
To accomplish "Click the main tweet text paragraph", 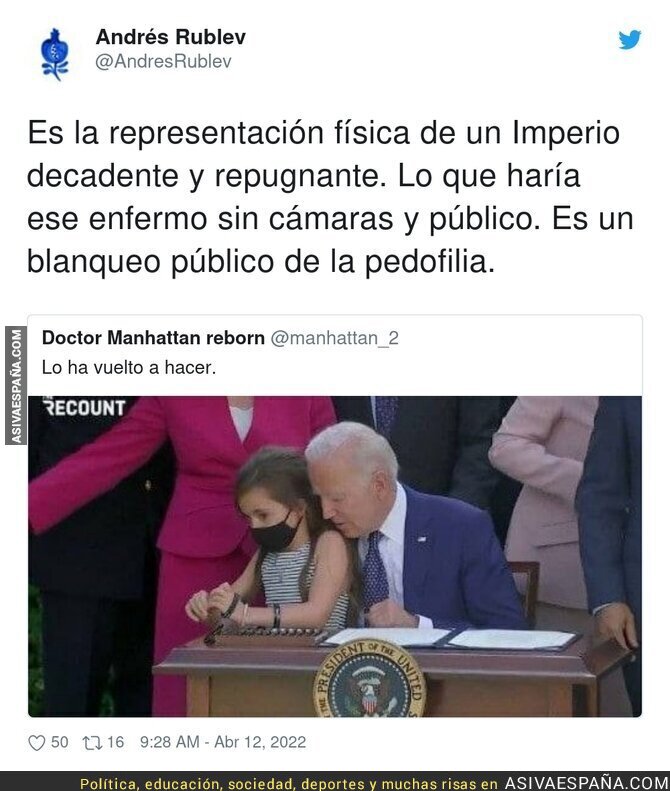I will pyautogui.click(x=330, y=197).
